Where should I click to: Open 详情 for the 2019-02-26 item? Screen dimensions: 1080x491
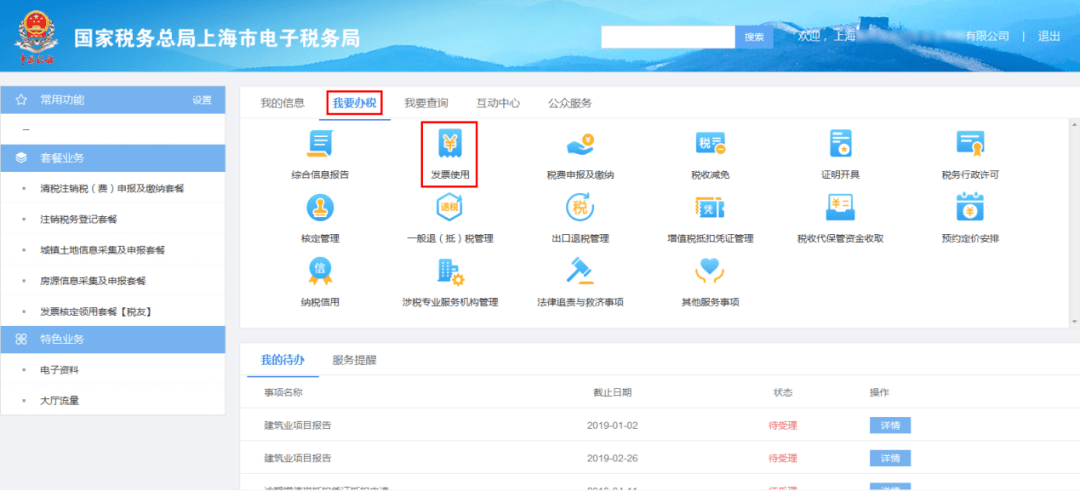click(x=890, y=458)
